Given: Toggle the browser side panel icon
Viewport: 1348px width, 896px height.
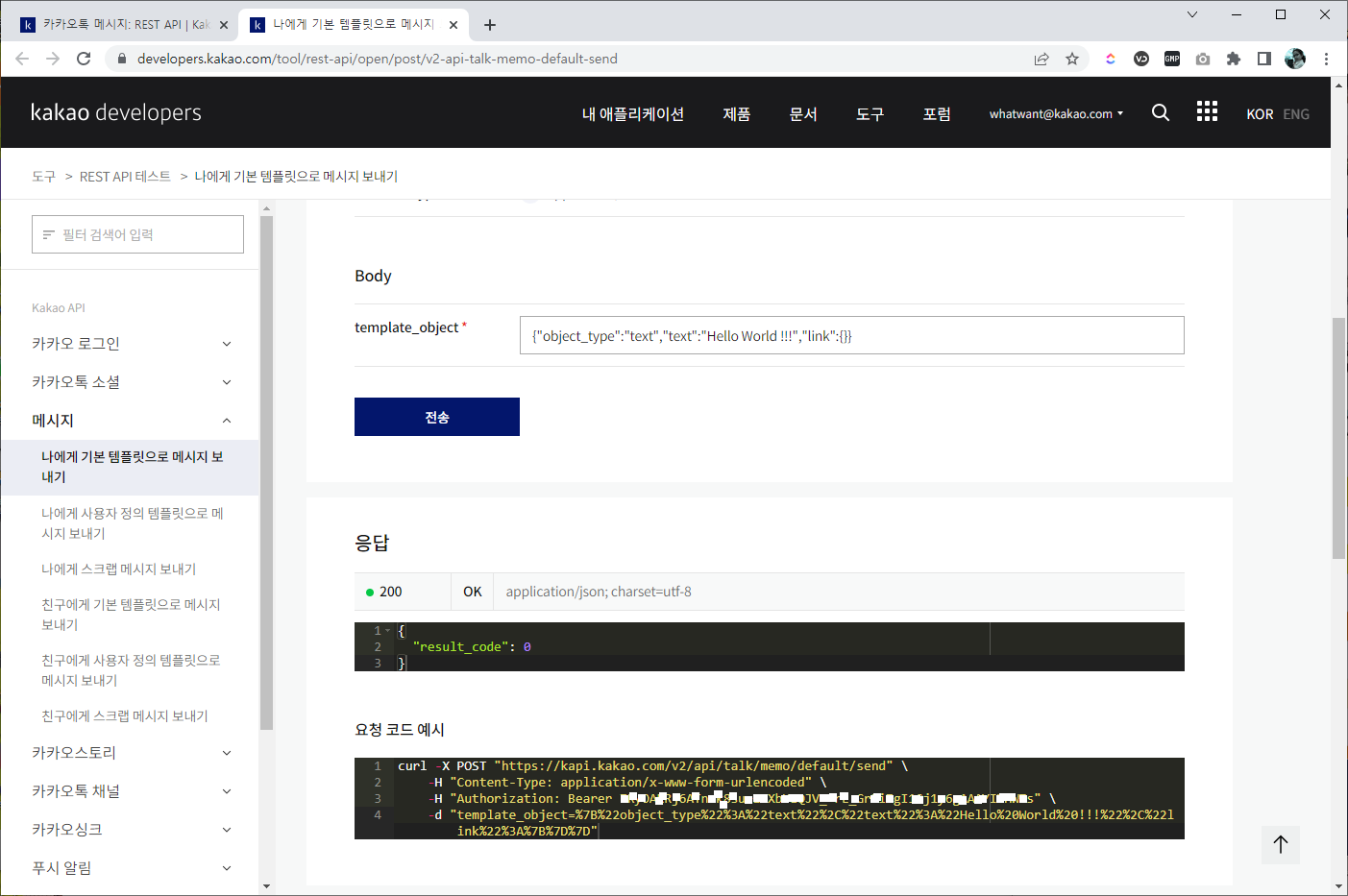Looking at the screenshot, I should [1264, 59].
